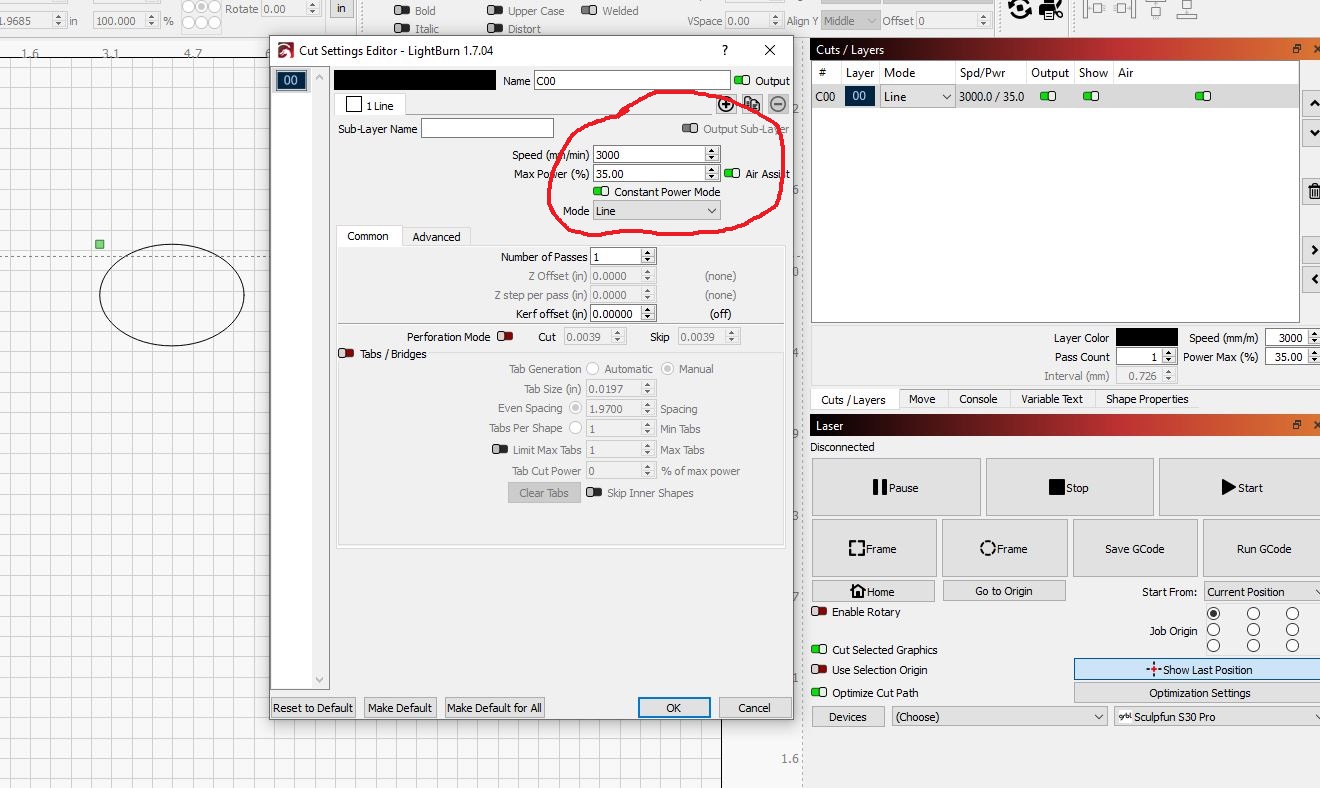The width and height of the screenshot is (1320, 788).
Task: Toggle Optimize Cut Path
Action: 819,692
